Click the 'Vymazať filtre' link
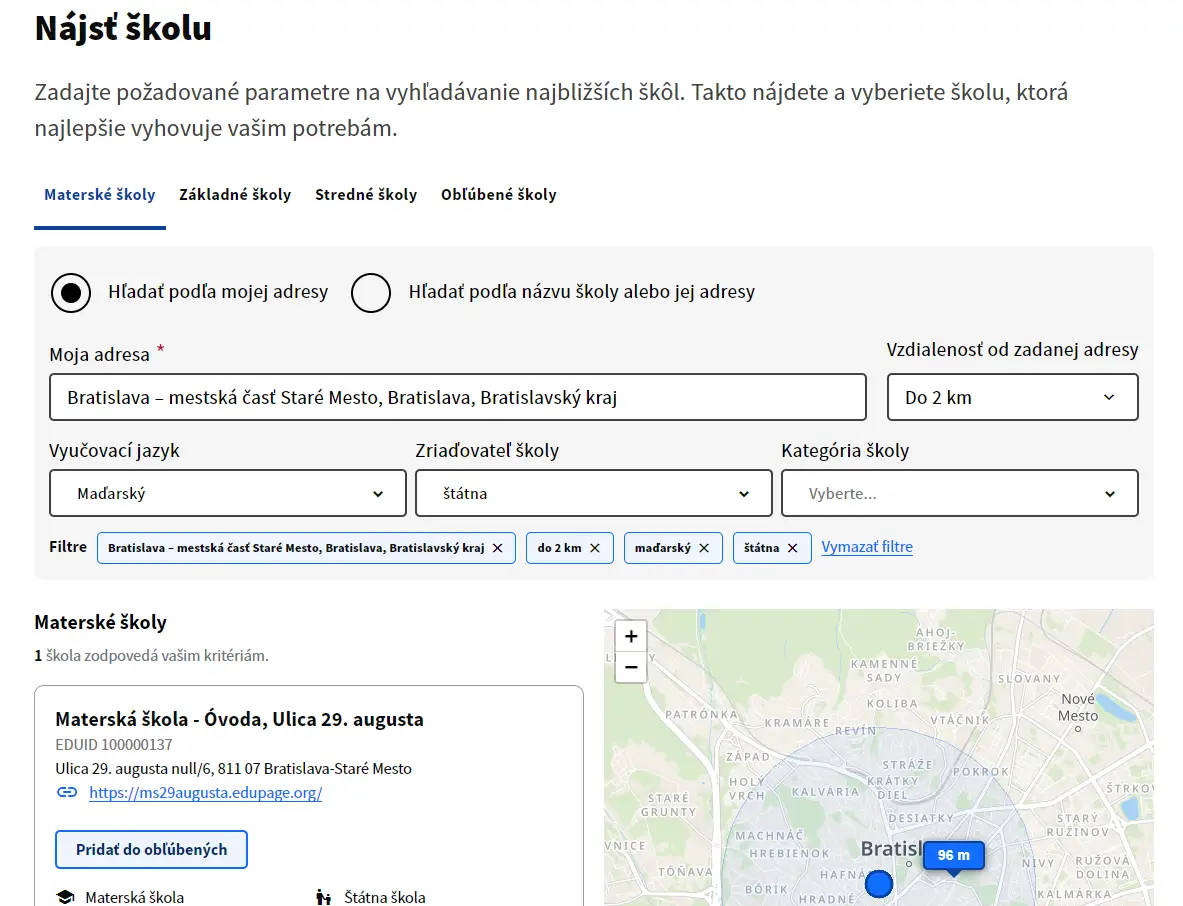 pyautogui.click(x=867, y=547)
